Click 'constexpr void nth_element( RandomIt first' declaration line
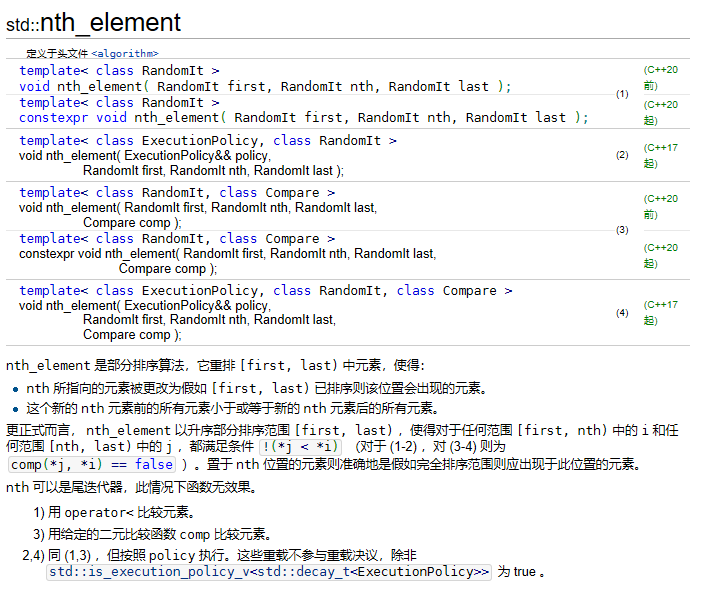 pos(304,118)
